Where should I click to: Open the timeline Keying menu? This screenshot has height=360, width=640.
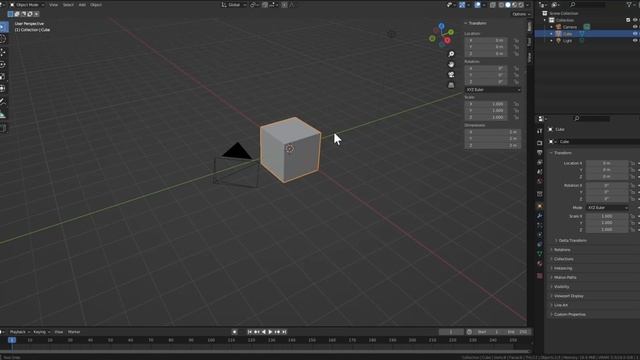41,332
